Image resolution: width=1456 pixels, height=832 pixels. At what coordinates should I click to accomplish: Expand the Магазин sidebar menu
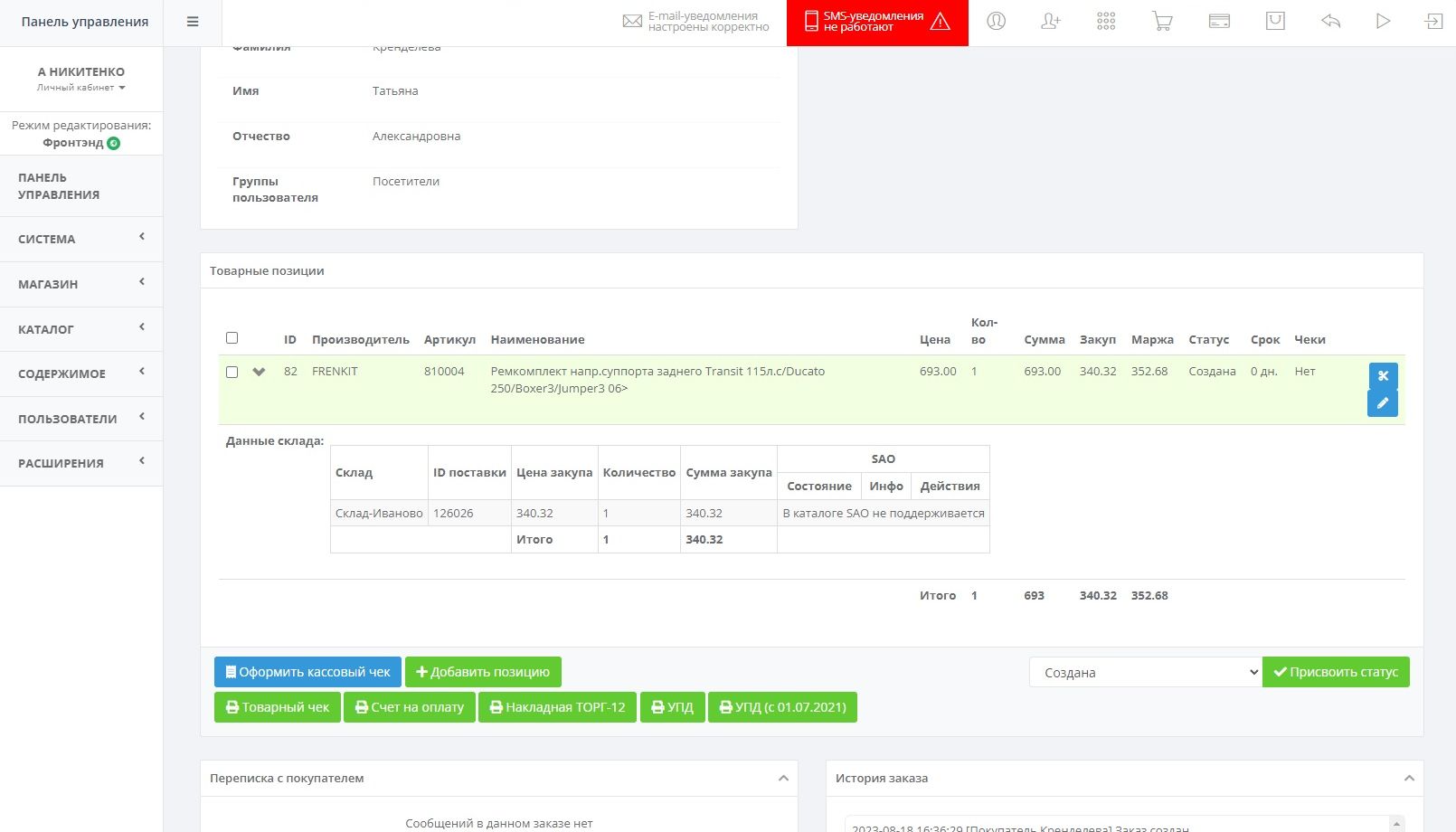[80, 284]
